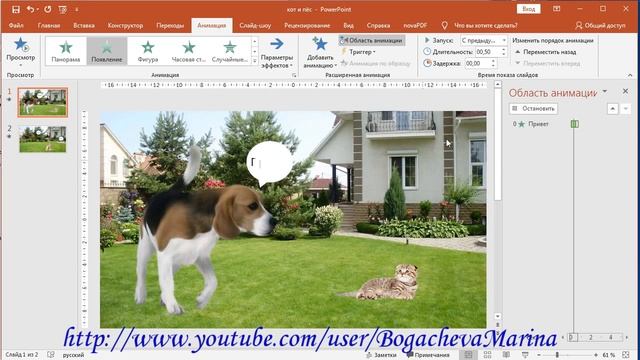Switch to the Рецензирование tab
This screenshot has height=360, width=640.
307,25
